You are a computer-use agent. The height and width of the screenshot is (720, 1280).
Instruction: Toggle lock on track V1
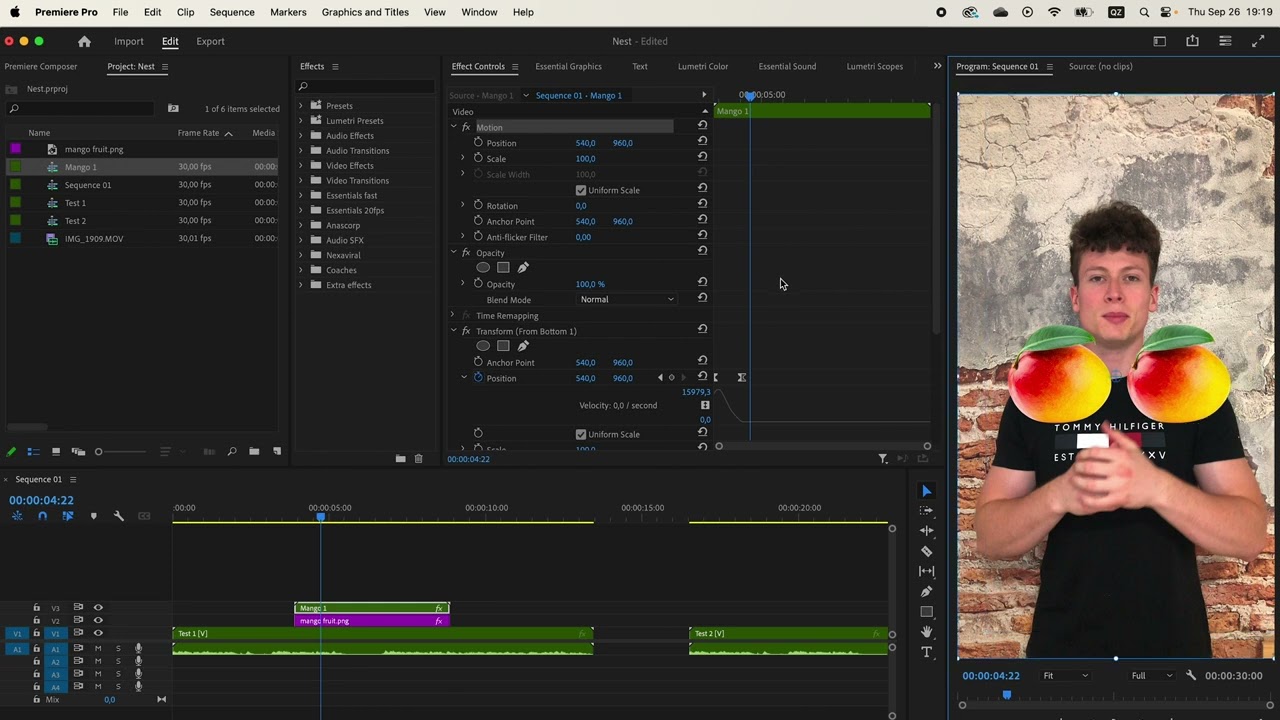tap(37, 633)
